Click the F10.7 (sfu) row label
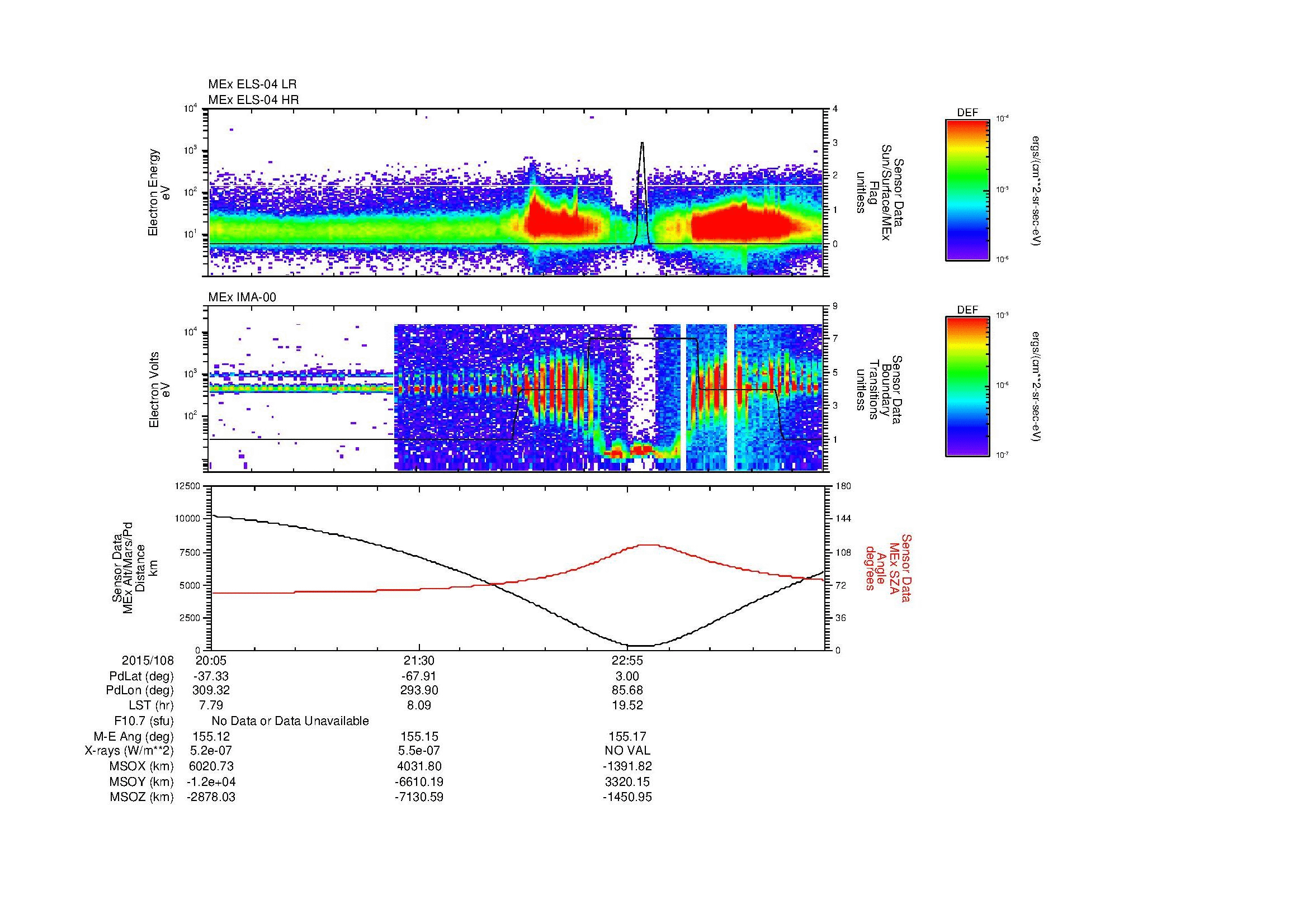Screen dimensions: 1308x924 click(x=144, y=721)
